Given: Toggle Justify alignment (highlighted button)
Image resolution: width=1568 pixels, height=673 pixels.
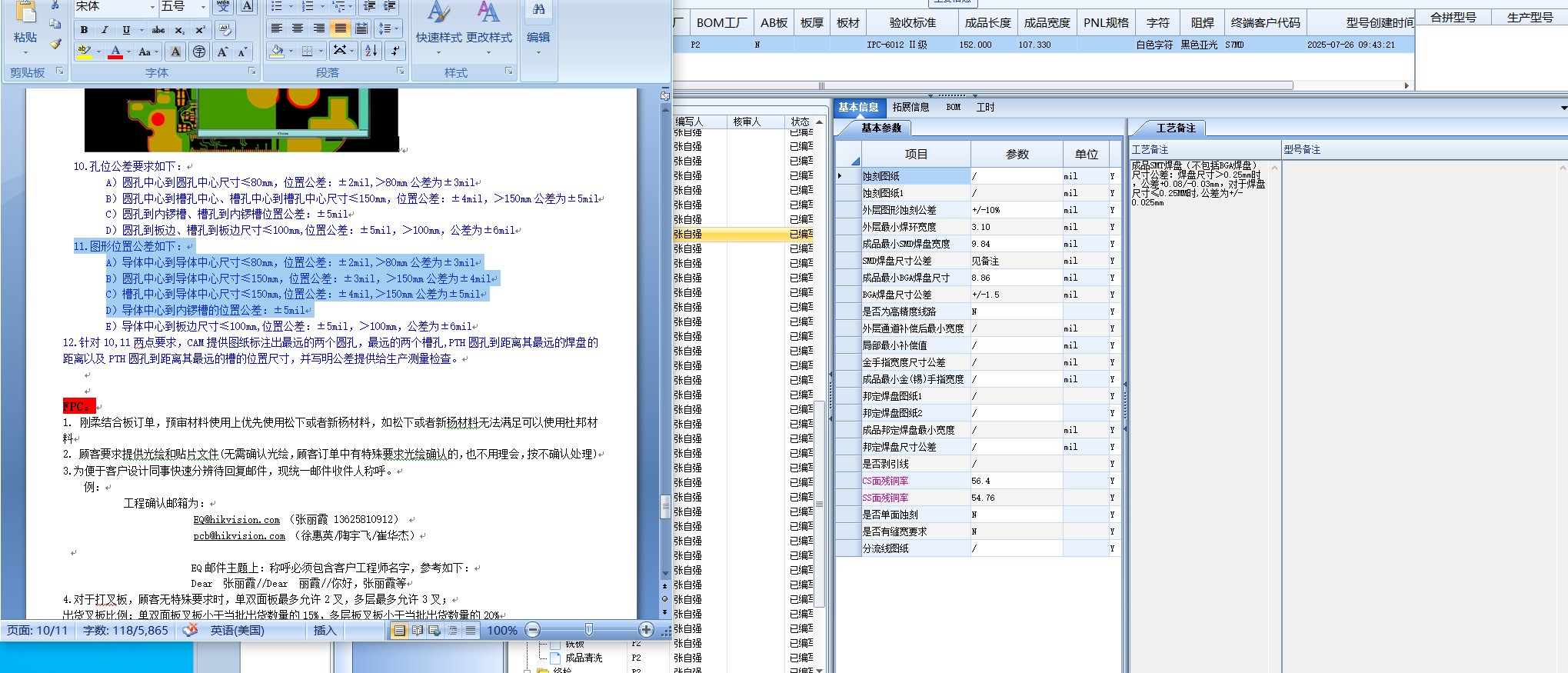Looking at the screenshot, I should tap(340, 28).
